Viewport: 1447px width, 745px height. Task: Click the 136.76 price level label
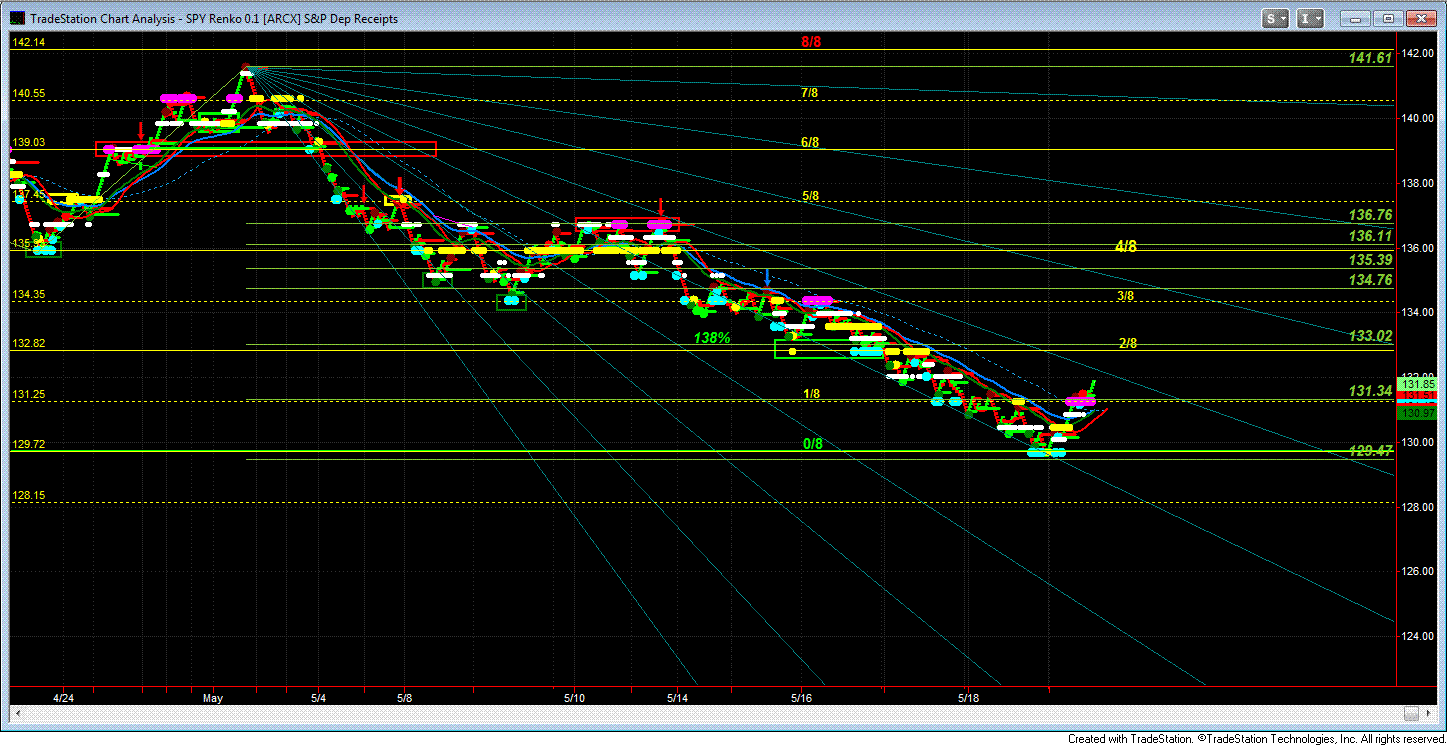(x=1370, y=215)
